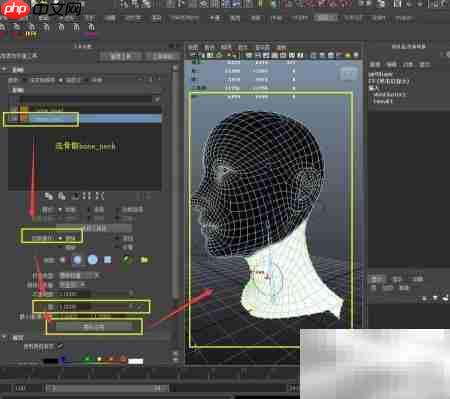The width and height of the screenshot is (450, 399).
Task: Select the Replace paint operation radio
Action: click(60, 238)
